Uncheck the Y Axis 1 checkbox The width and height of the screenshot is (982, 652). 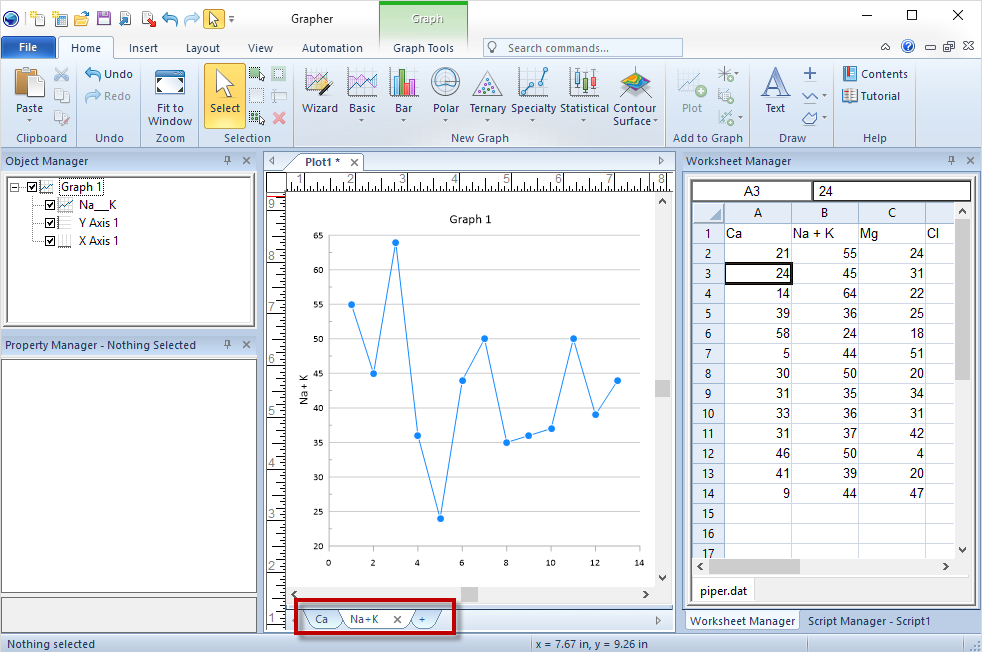[50, 223]
